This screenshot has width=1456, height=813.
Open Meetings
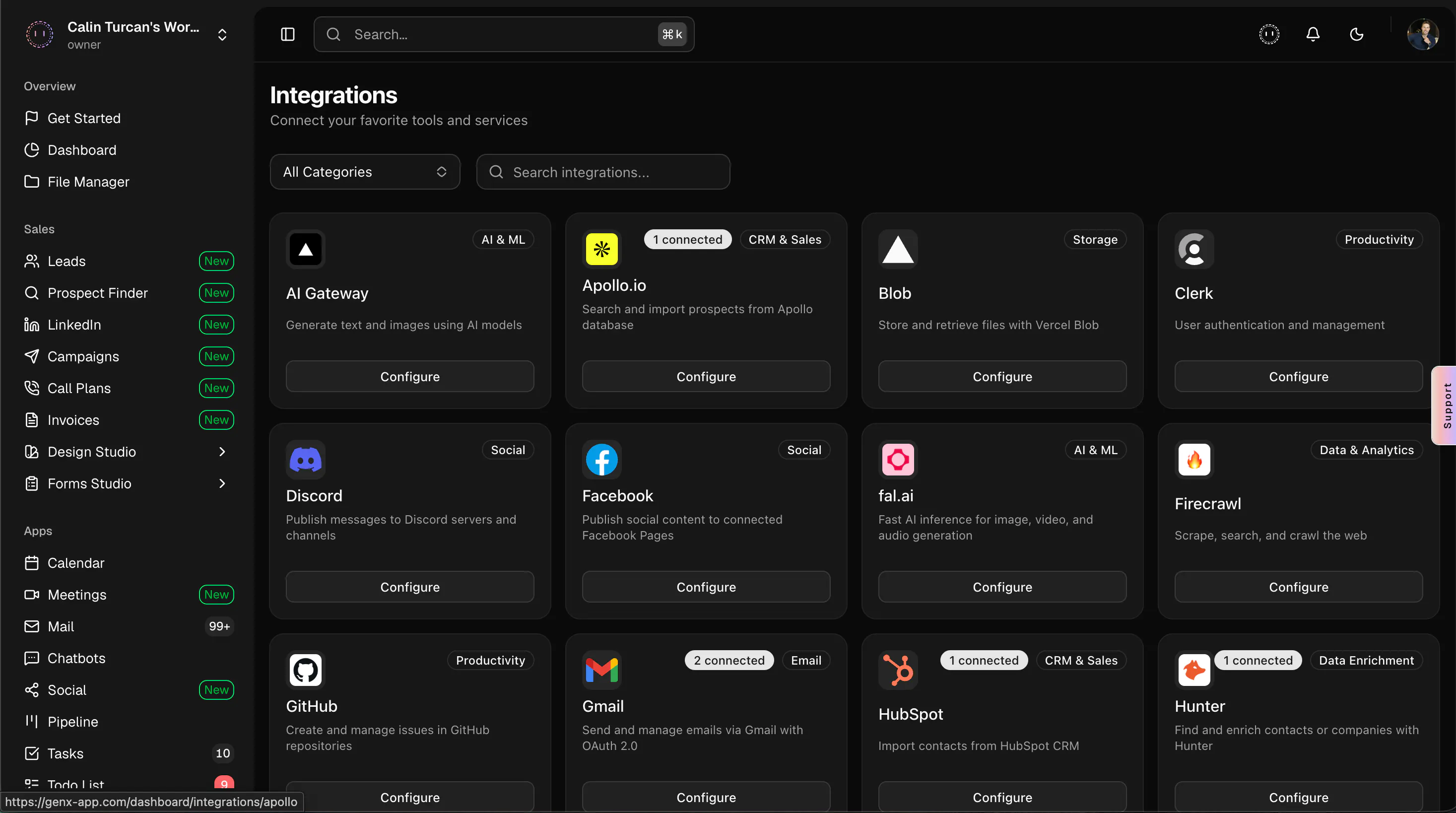tap(129, 595)
